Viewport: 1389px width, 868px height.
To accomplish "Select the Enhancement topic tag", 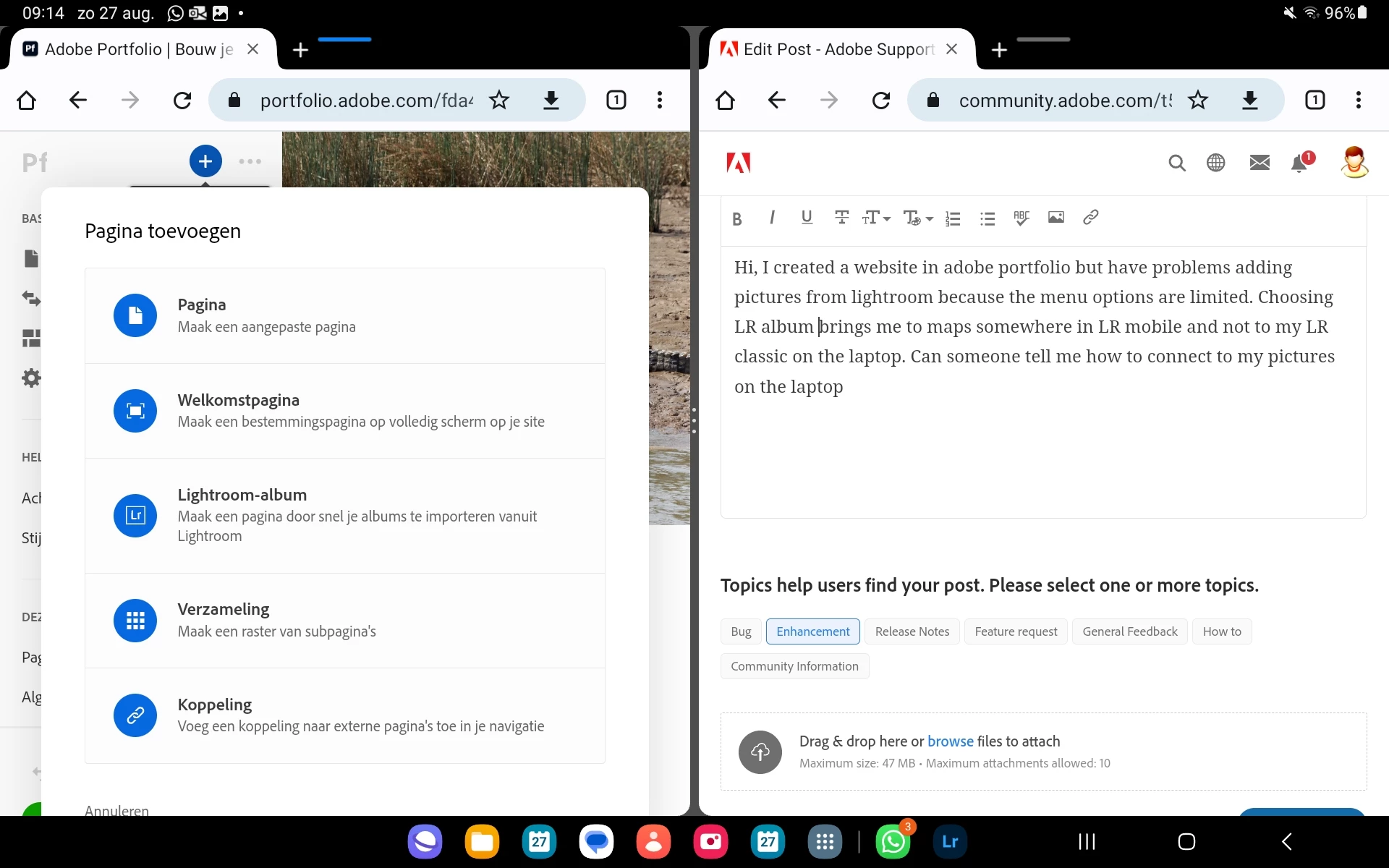I will click(x=812, y=631).
